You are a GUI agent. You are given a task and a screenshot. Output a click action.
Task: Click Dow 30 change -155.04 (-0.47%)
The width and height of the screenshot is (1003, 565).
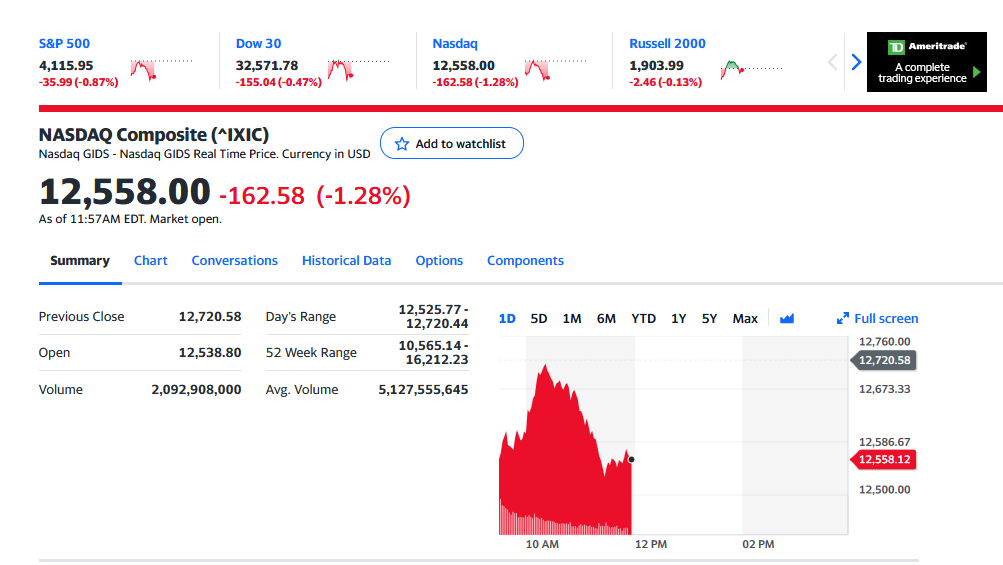tap(278, 83)
